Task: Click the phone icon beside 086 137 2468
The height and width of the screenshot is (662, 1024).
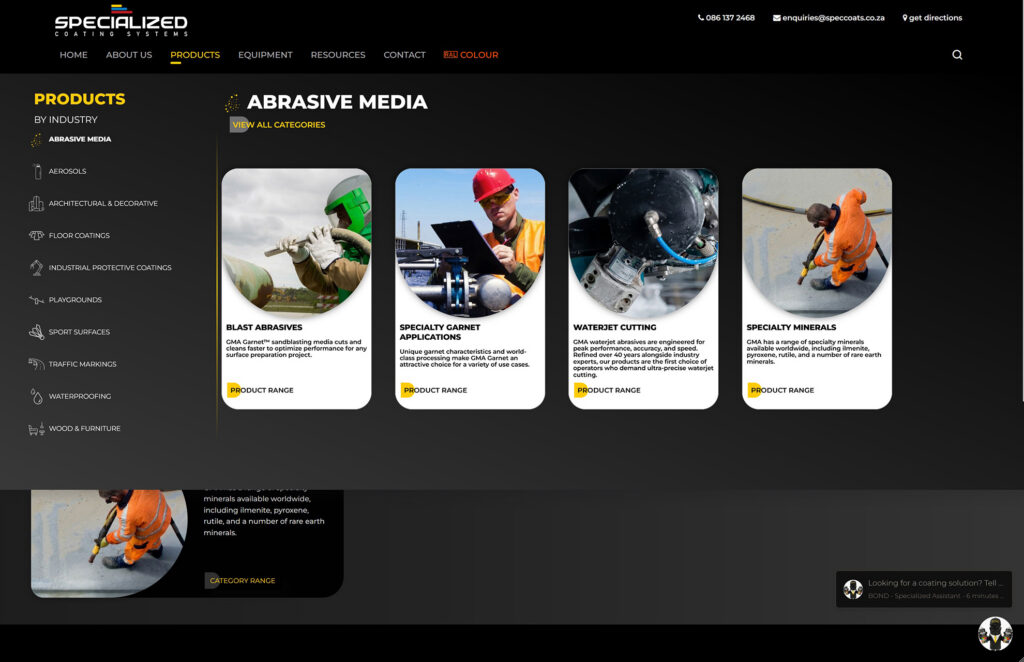Action: tap(701, 18)
